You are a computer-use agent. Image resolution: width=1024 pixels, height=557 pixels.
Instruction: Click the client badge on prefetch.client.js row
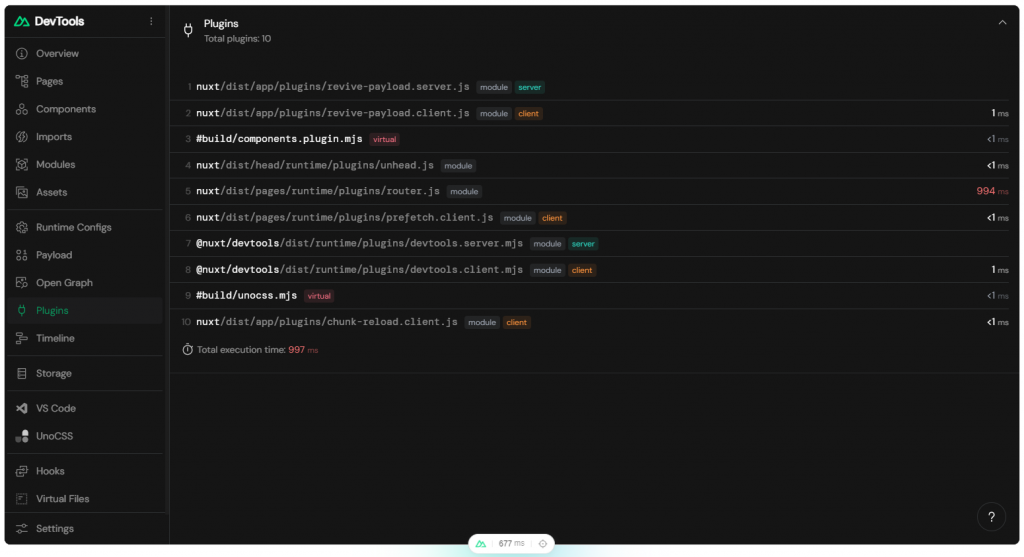tap(552, 218)
